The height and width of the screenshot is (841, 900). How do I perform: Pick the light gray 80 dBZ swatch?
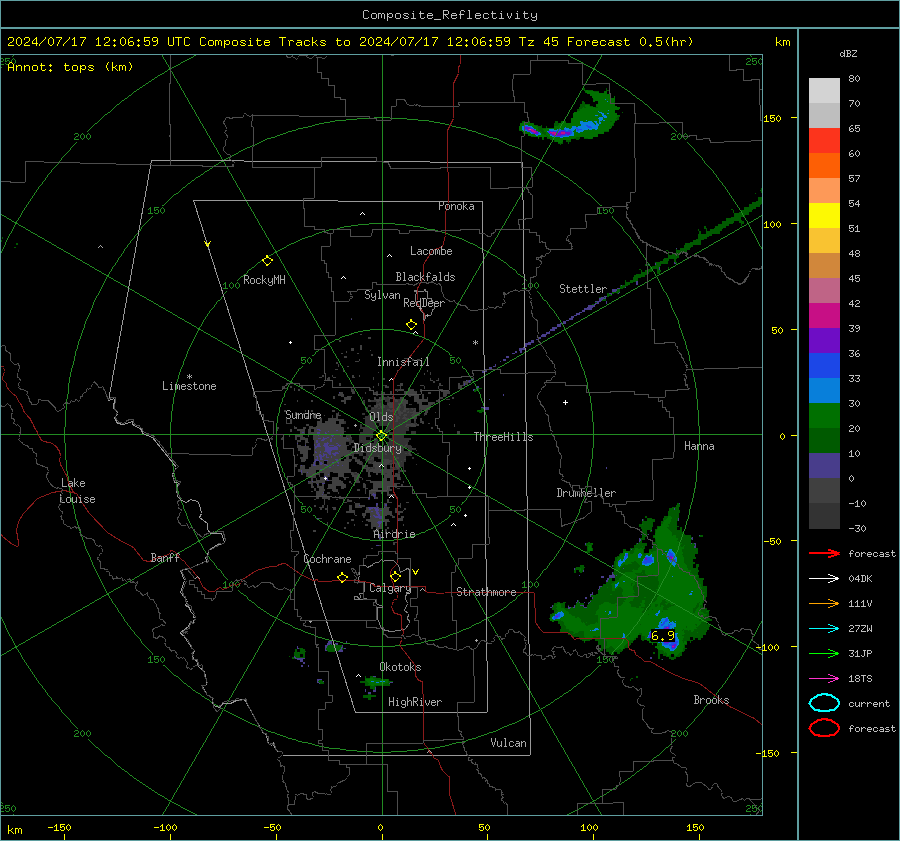(824, 90)
